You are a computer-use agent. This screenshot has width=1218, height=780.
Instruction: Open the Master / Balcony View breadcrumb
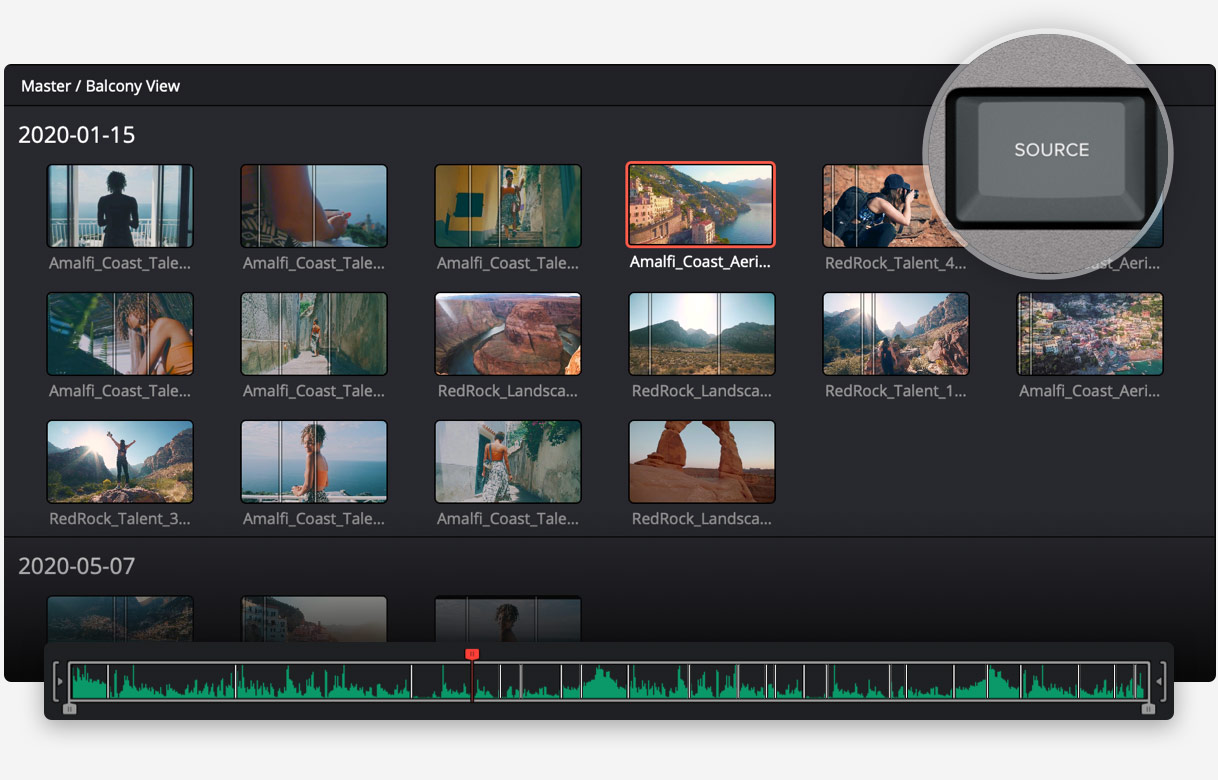click(100, 86)
